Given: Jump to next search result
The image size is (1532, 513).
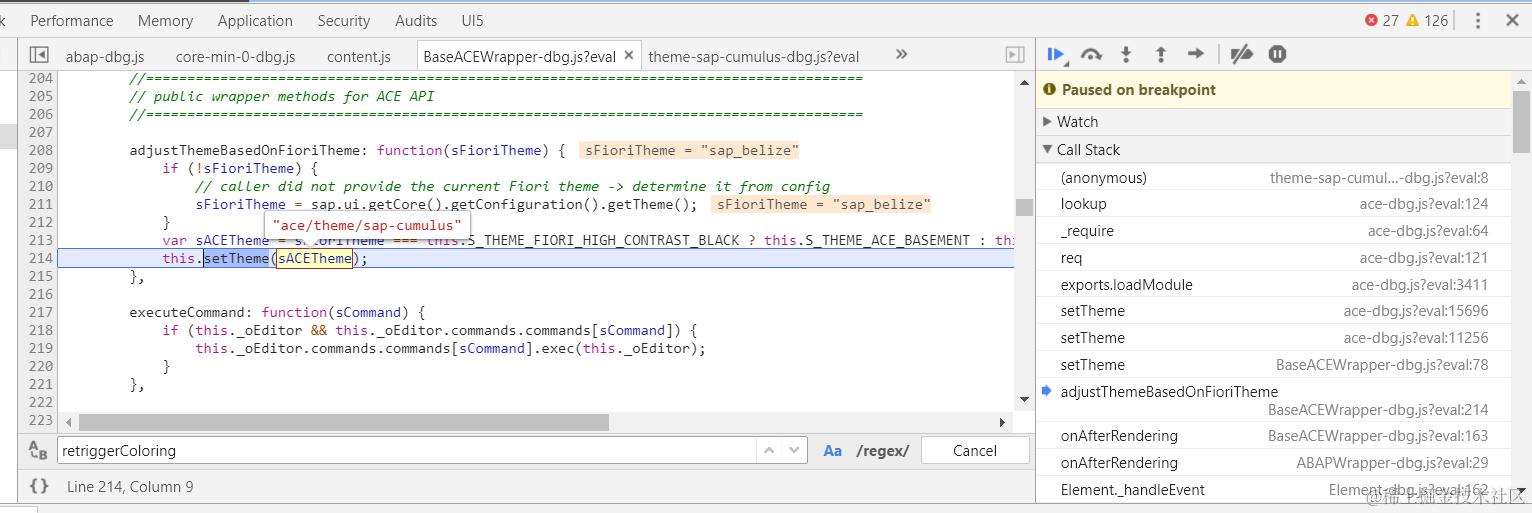Looking at the screenshot, I should tap(794, 450).
